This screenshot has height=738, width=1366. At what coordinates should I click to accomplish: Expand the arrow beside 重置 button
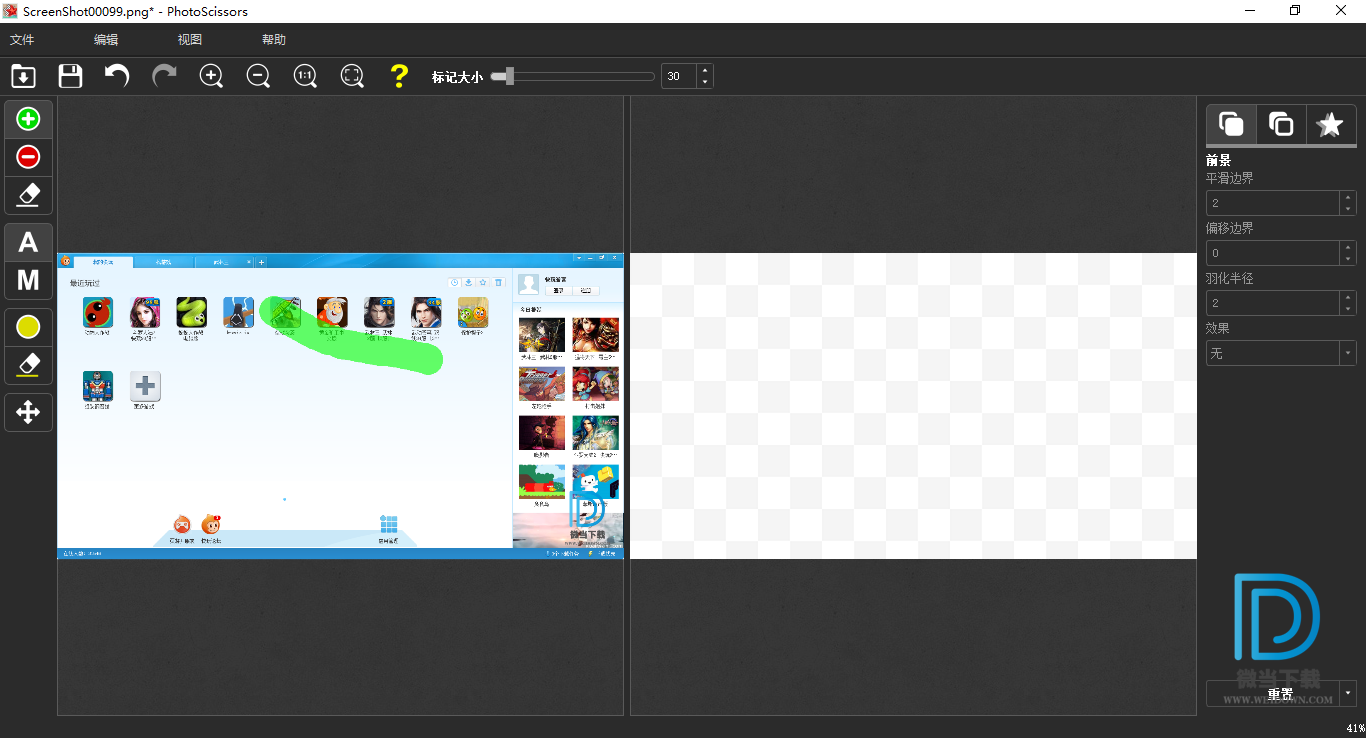click(1349, 693)
